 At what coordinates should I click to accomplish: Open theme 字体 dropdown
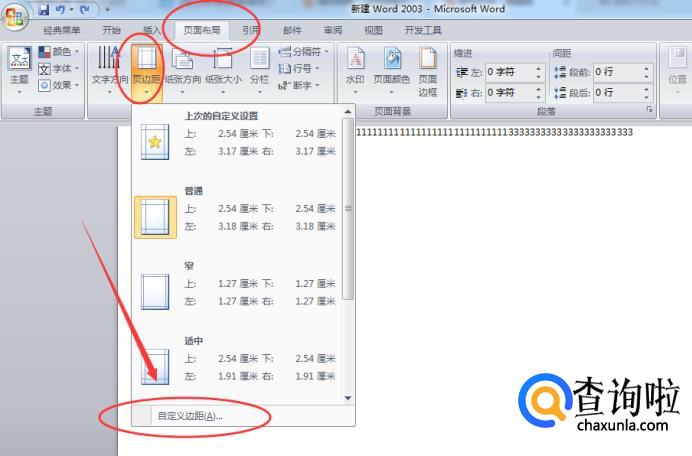pyautogui.click(x=58, y=68)
